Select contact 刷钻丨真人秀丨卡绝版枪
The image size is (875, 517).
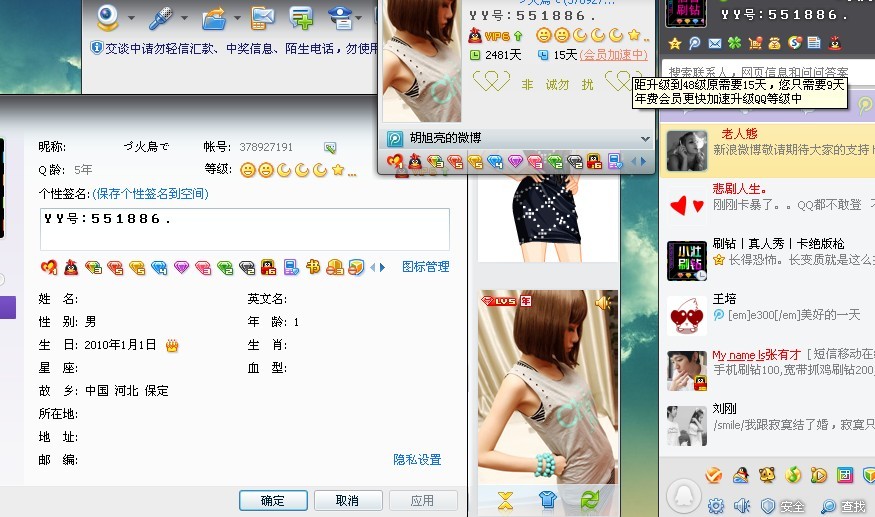(767, 260)
